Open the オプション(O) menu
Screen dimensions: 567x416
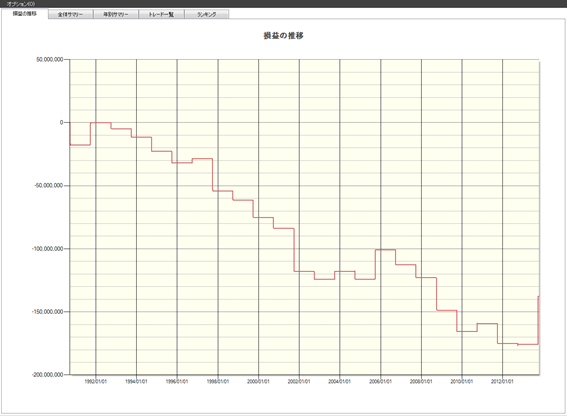pos(21,4)
